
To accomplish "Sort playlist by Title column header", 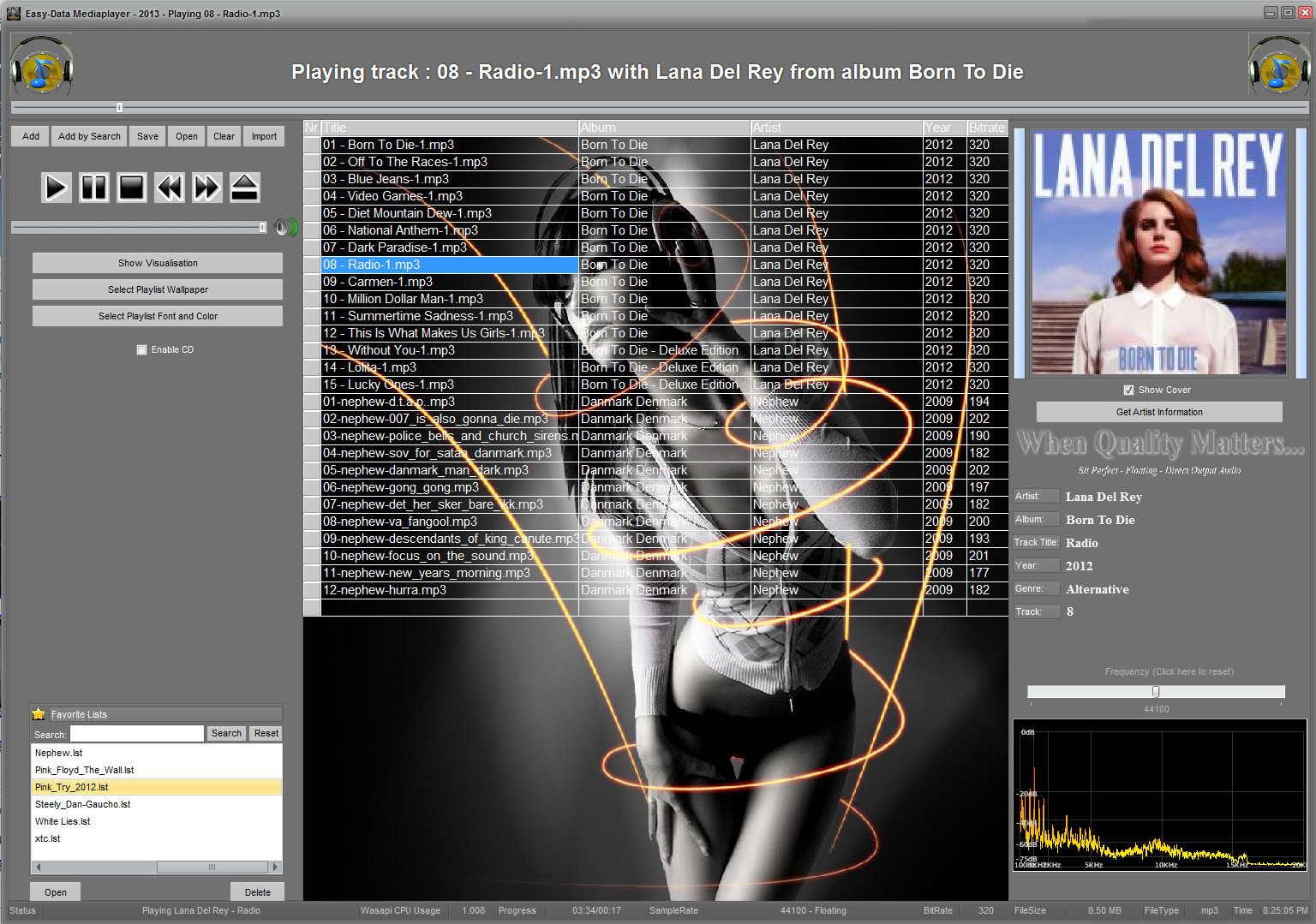I will pos(450,128).
